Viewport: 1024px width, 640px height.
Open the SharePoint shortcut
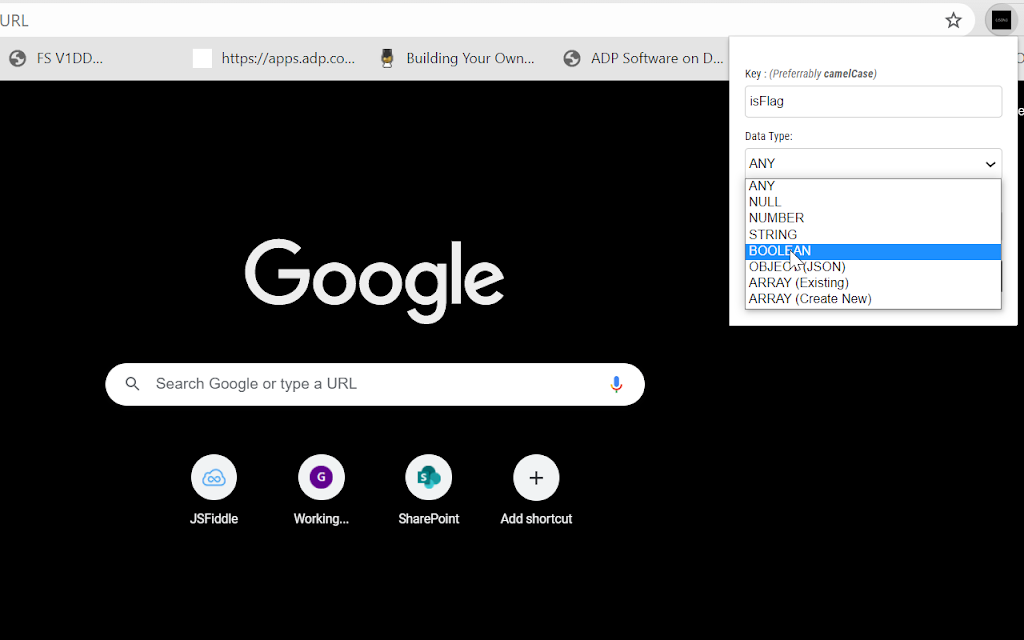428,490
